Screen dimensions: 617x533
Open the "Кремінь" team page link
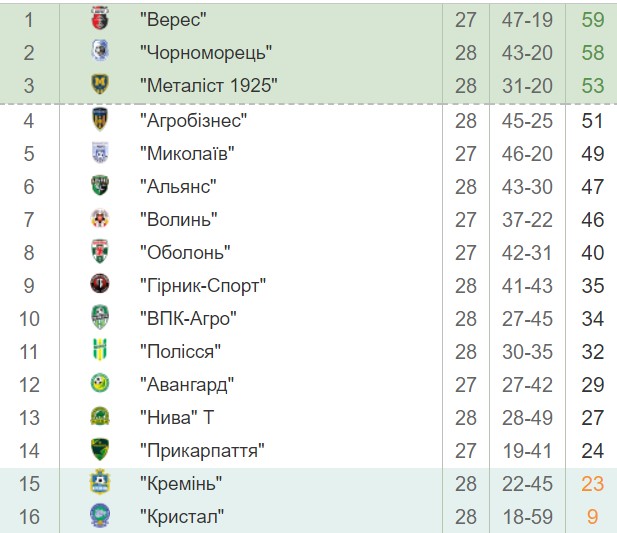(x=181, y=483)
